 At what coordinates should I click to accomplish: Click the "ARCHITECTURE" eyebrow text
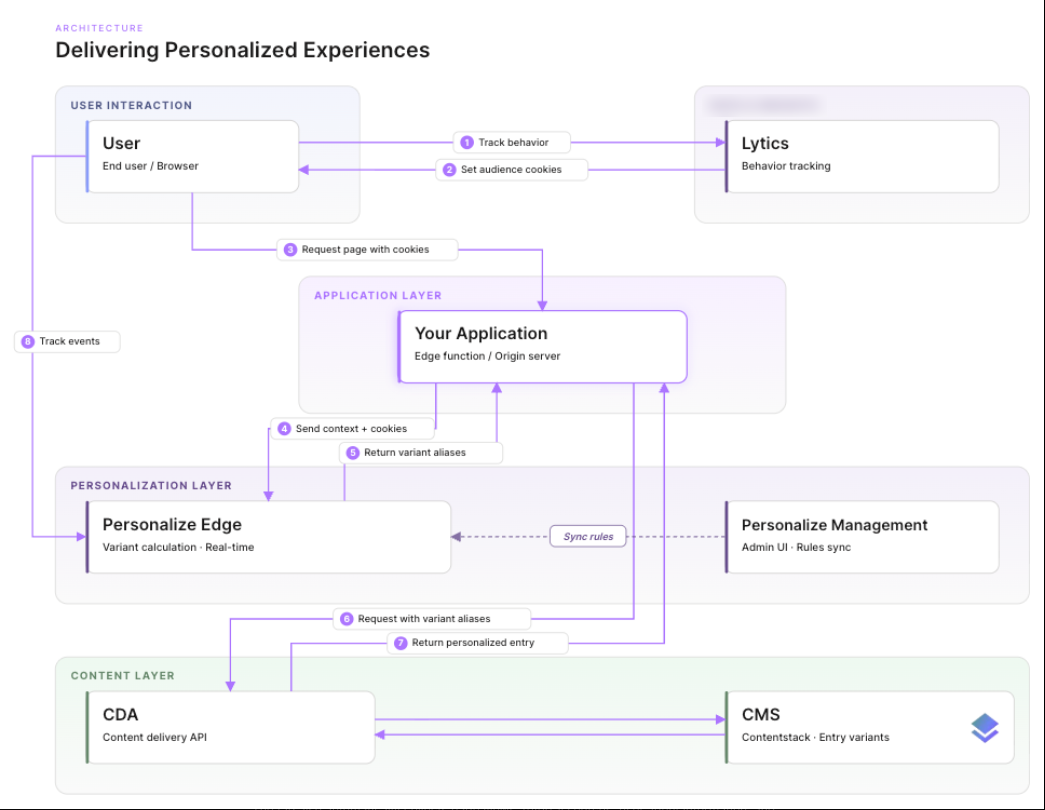pos(99,28)
